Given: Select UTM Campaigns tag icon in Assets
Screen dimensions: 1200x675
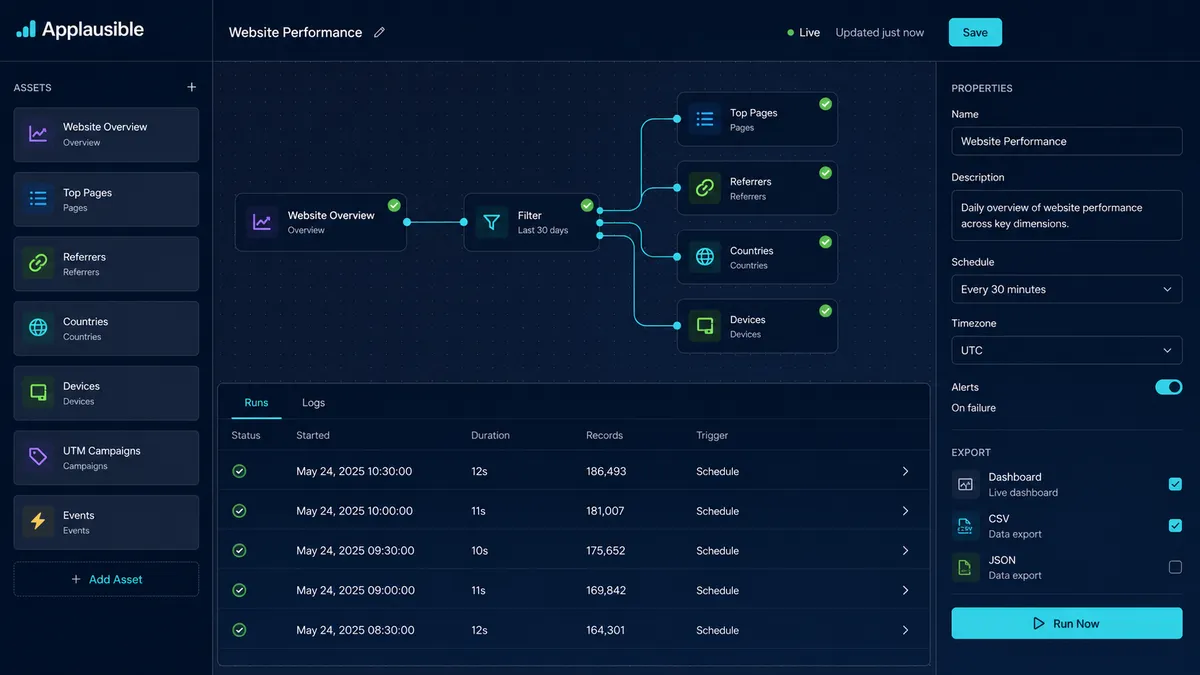Looking at the screenshot, I should pyautogui.click(x=38, y=457).
